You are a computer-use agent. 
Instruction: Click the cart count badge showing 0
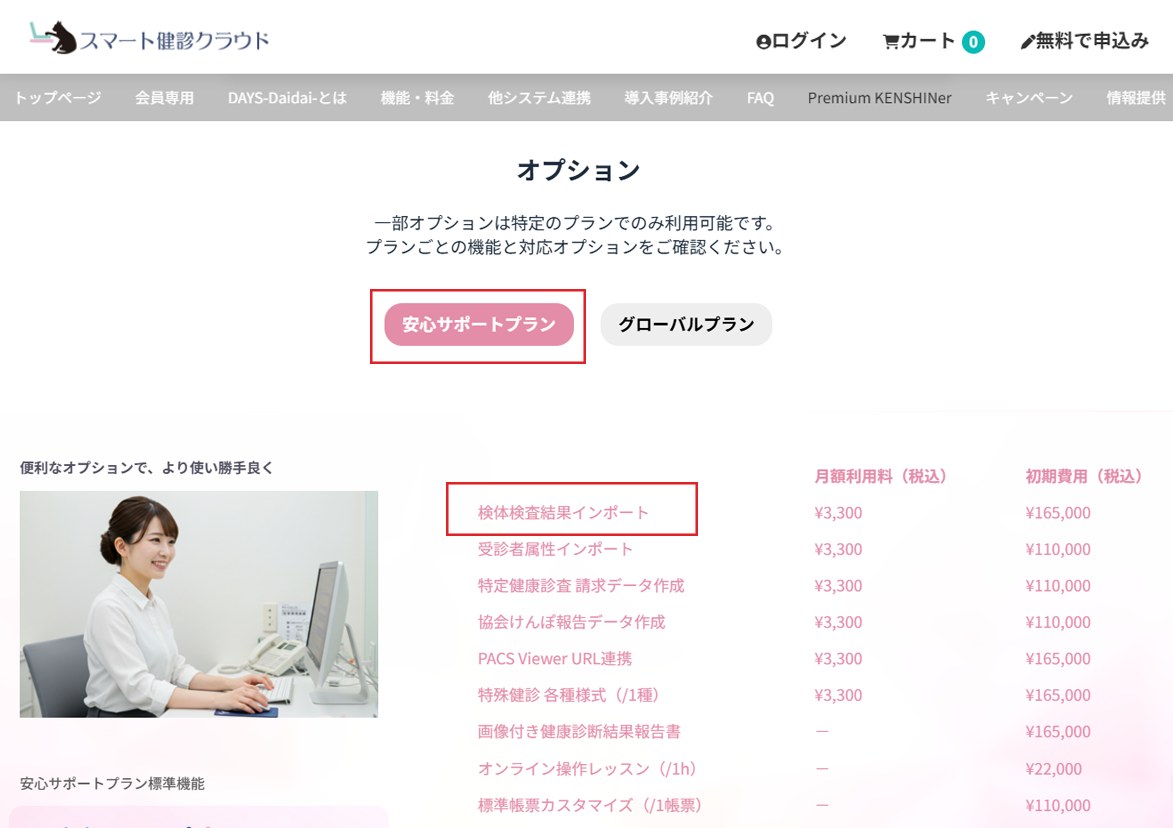(x=973, y=42)
